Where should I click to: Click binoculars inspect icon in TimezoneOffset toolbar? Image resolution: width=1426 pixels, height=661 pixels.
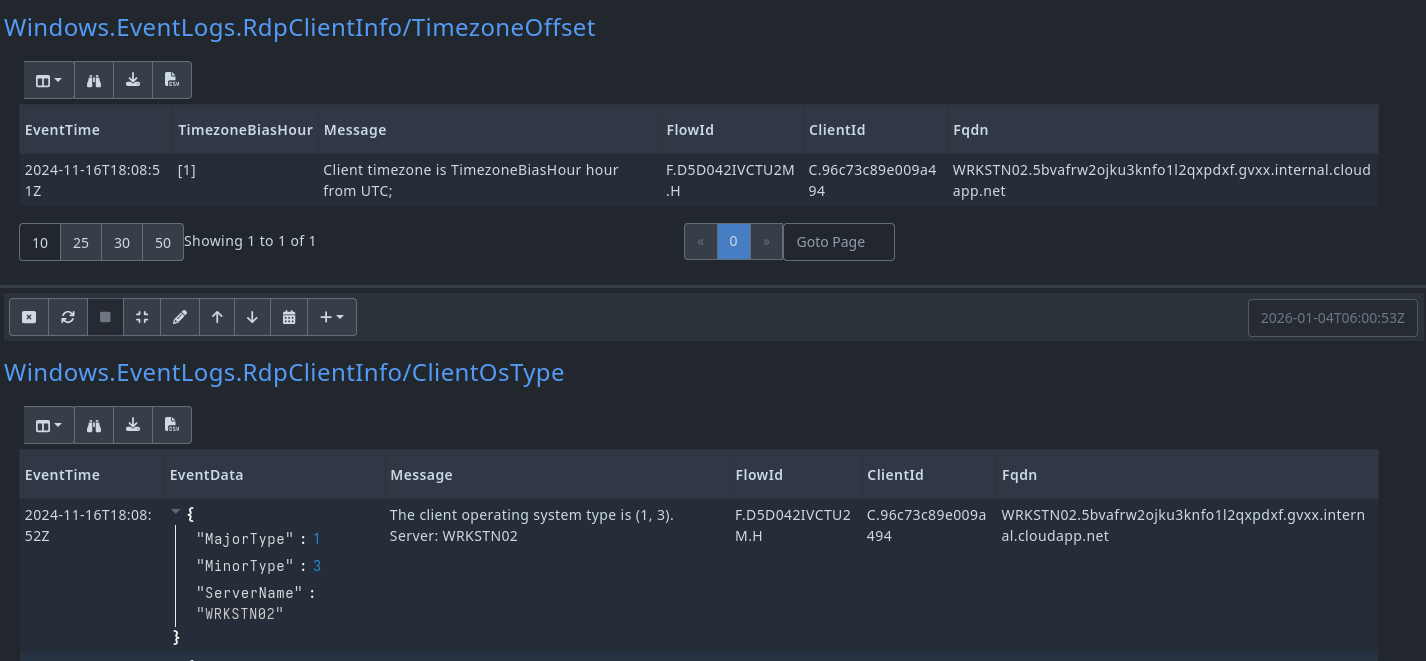pos(94,81)
